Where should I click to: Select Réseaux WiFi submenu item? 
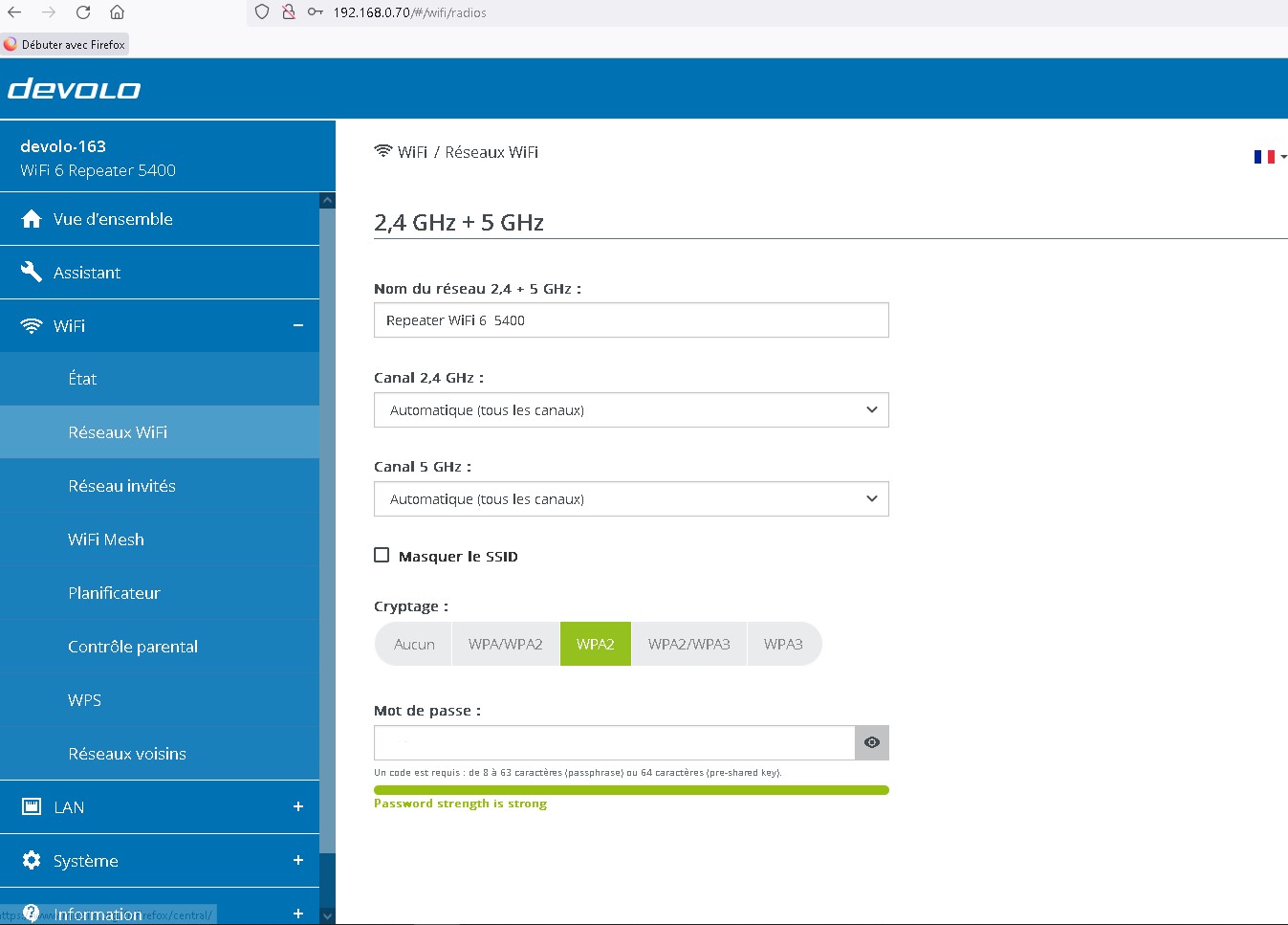(160, 432)
